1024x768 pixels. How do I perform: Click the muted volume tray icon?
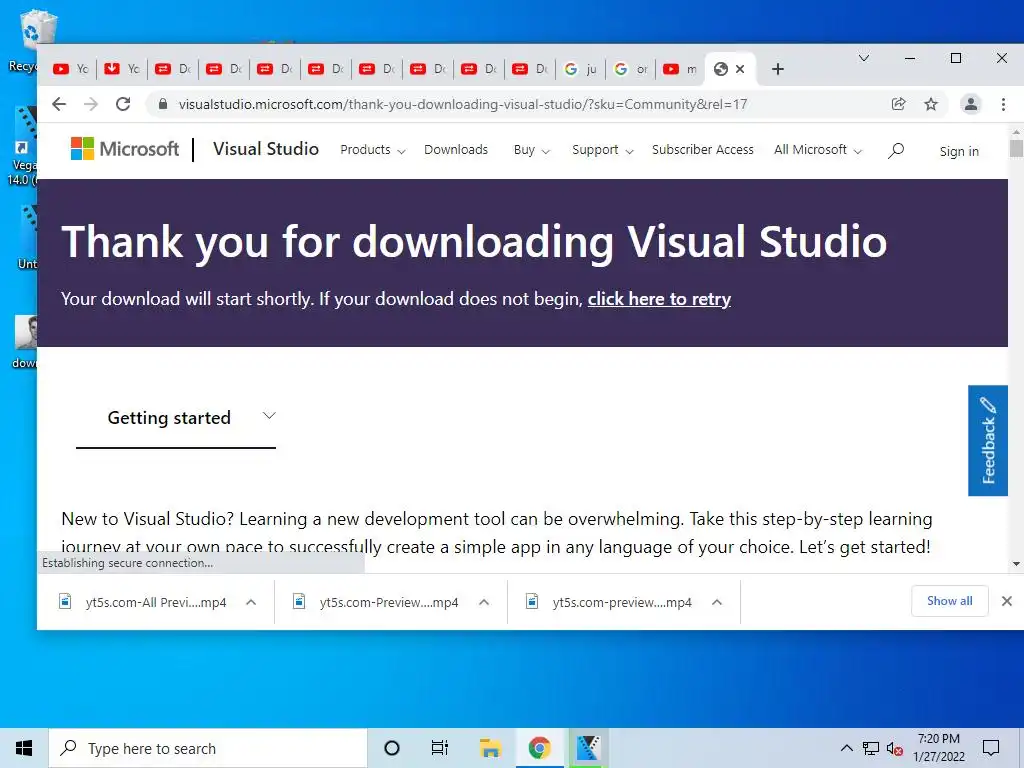[894, 748]
